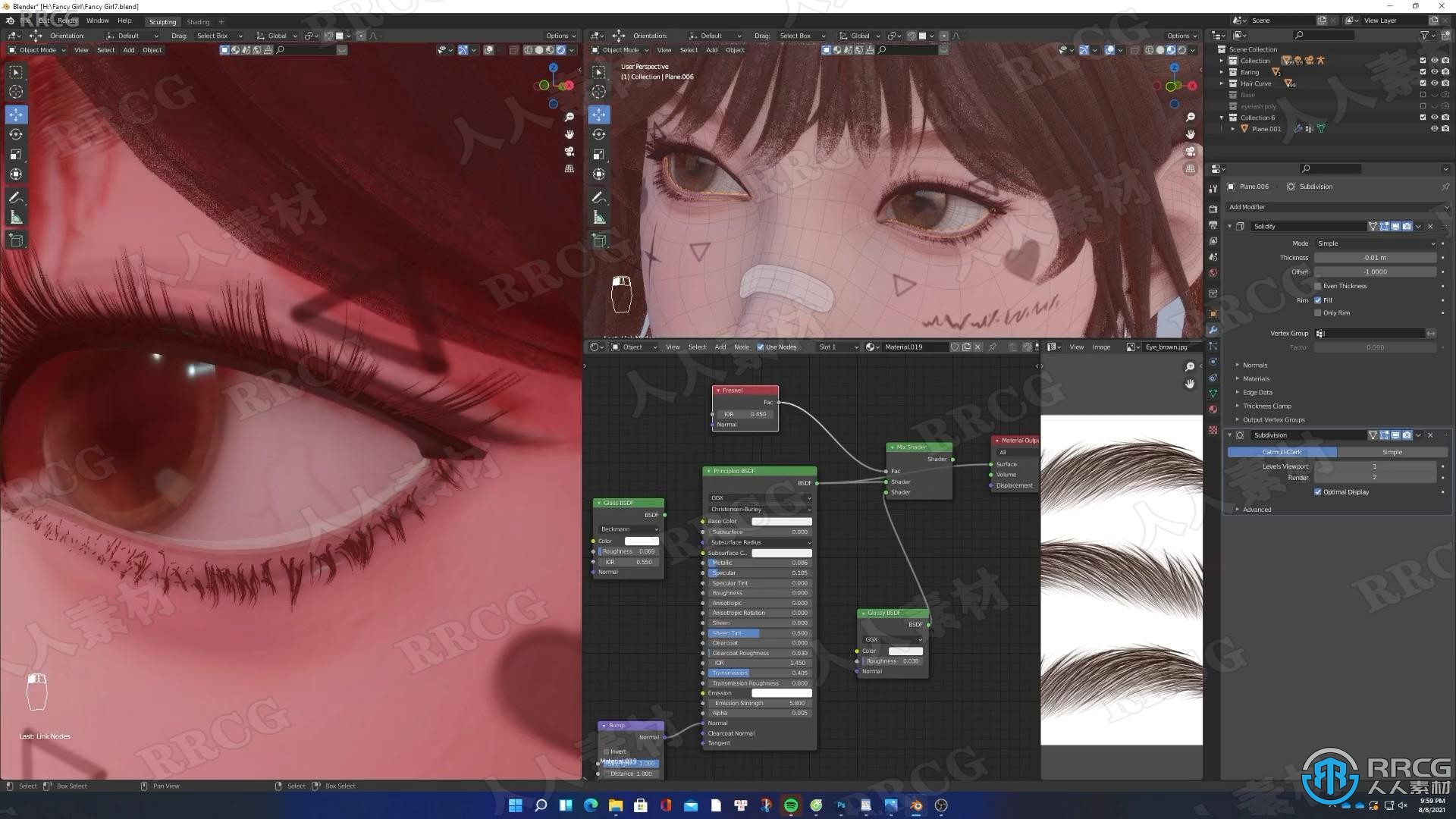Viewport: 1456px width, 819px height.
Task: Disable render camera icon for Collection 6
Action: (x=1445, y=118)
